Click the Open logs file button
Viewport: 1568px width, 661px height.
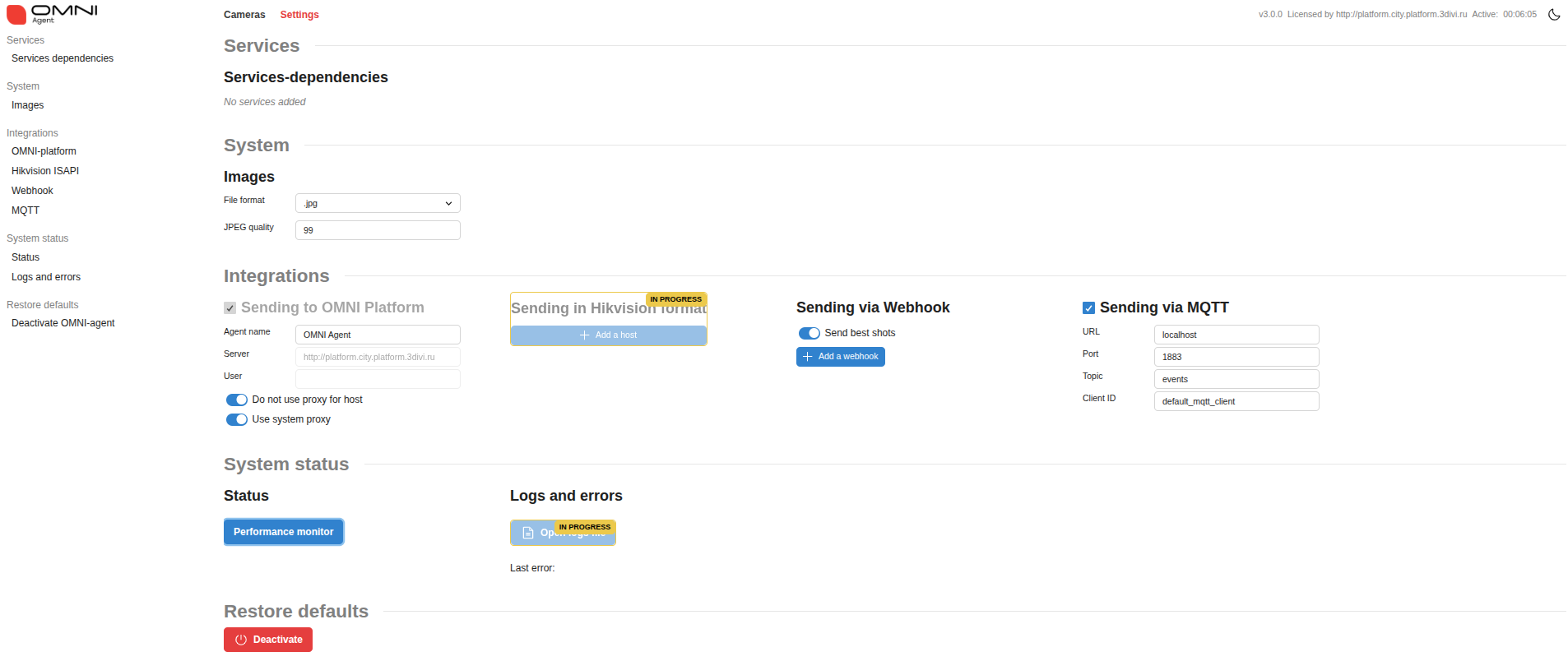563,533
